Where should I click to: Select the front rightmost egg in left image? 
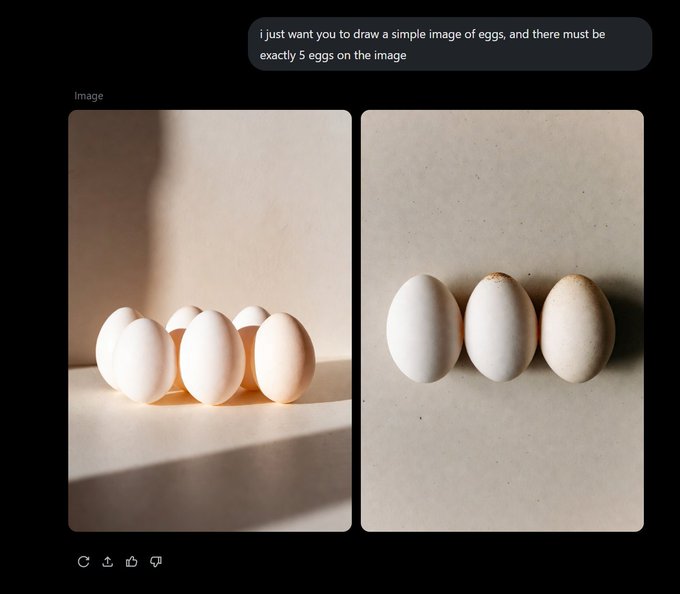pyautogui.click(x=285, y=357)
